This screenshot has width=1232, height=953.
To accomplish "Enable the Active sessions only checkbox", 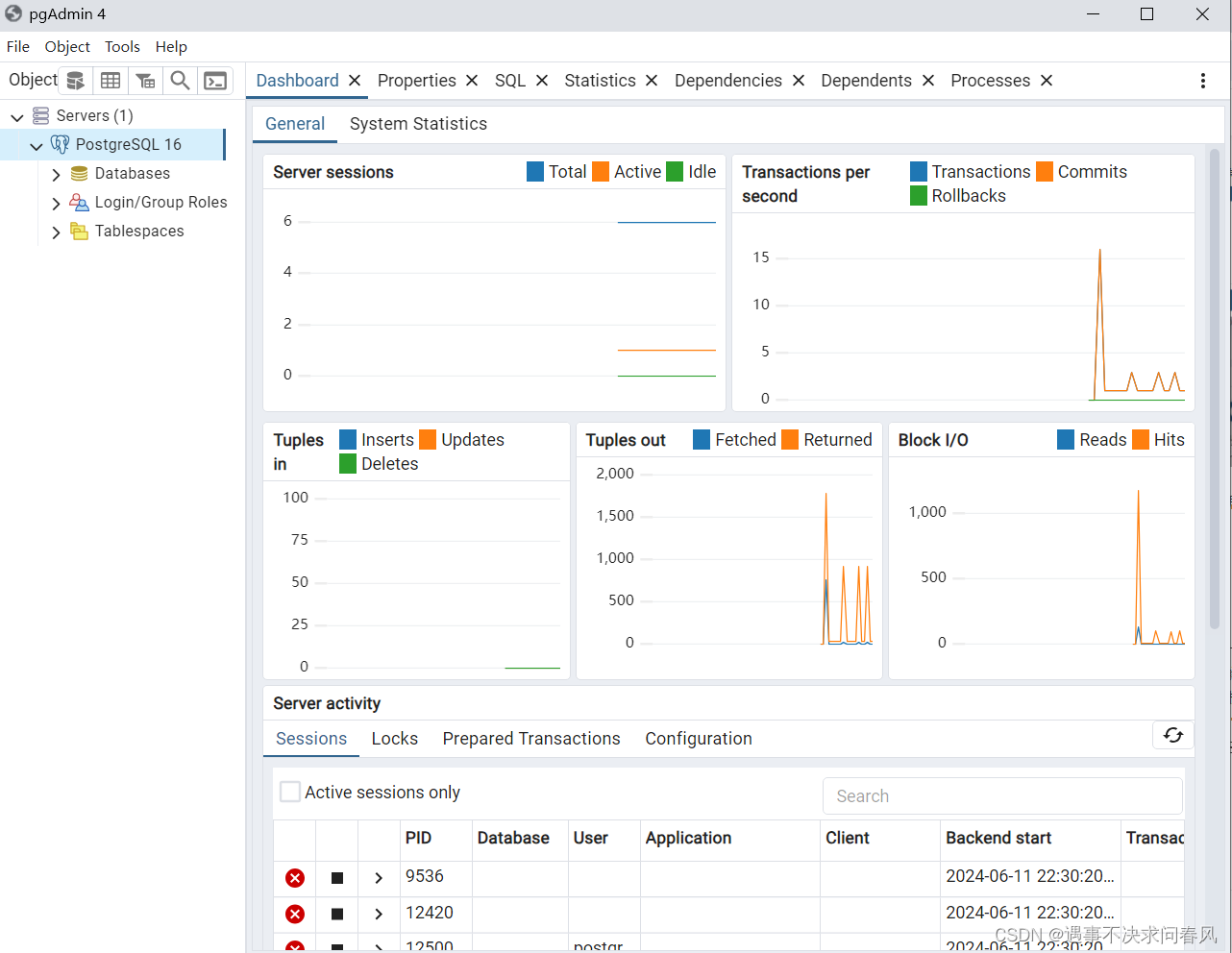I will tap(290, 792).
